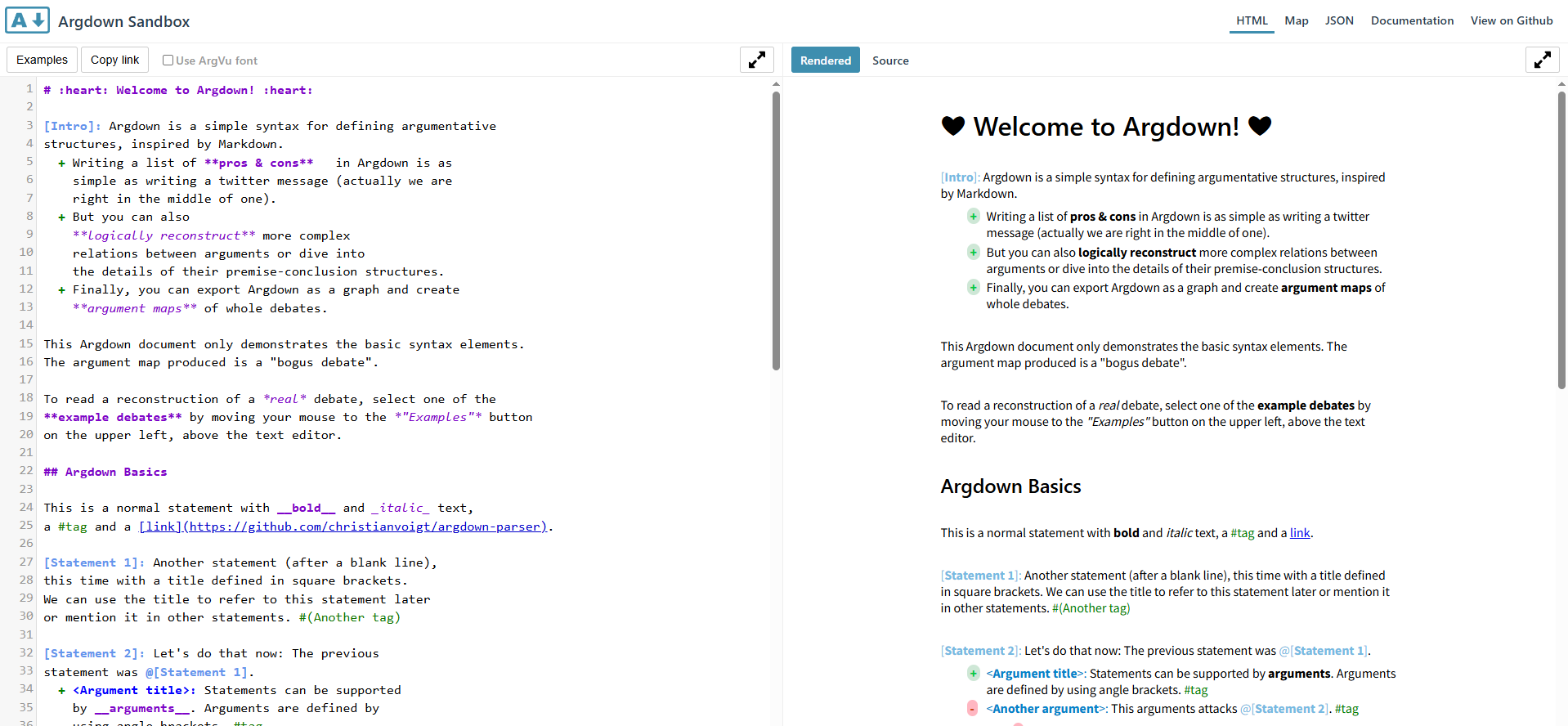
Task: Click the green plus beside 'Writing a list'
Action: (973, 217)
